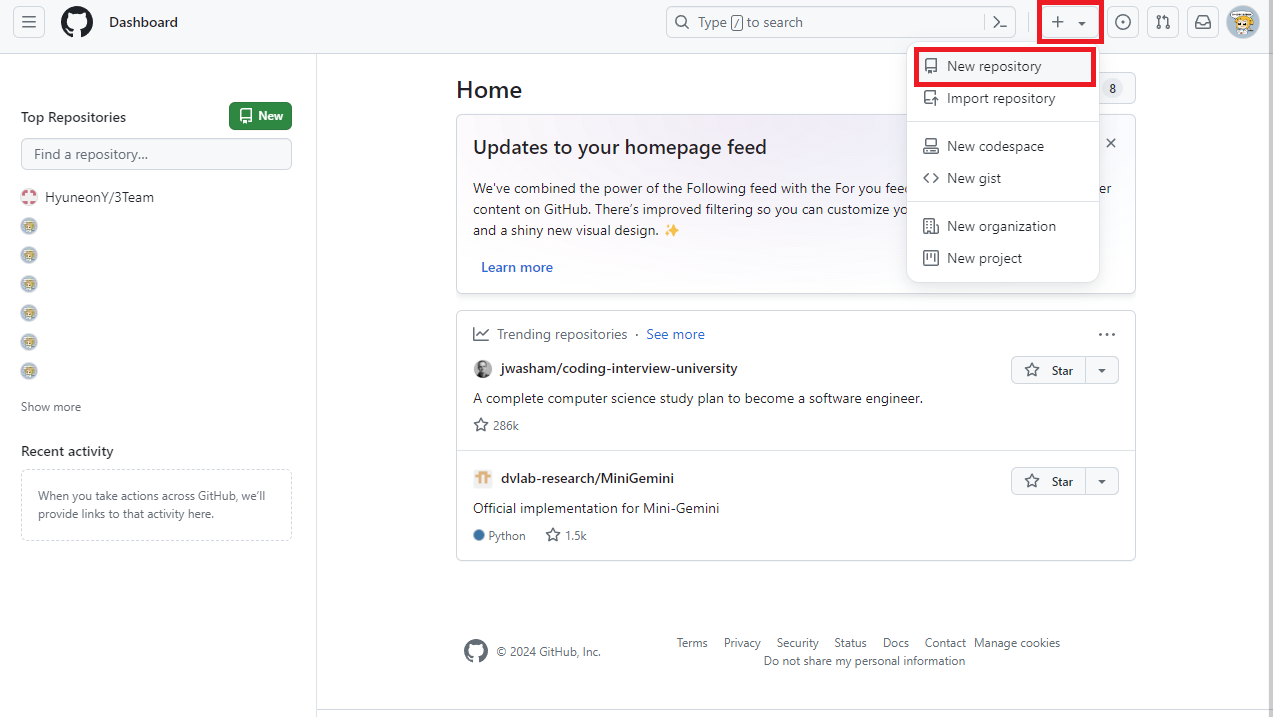Image resolution: width=1273 pixels, height=717 pixels.
Task: Click the 286k star count
Action: tap(496, 425)
